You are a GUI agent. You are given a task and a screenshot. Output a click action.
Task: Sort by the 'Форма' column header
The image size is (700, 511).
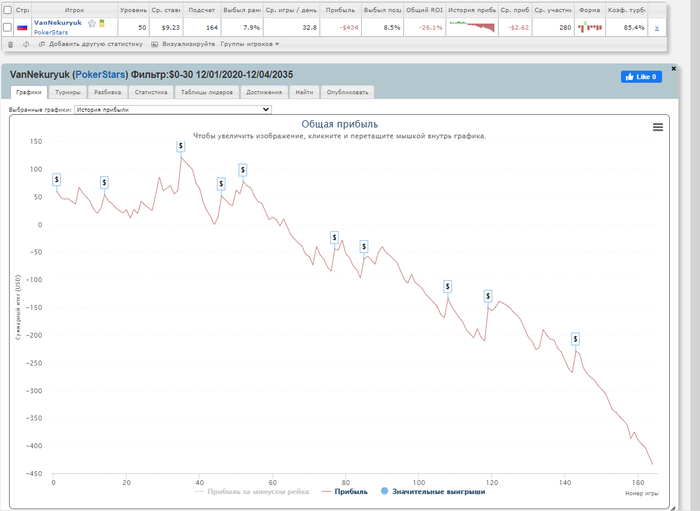point(589,10)
